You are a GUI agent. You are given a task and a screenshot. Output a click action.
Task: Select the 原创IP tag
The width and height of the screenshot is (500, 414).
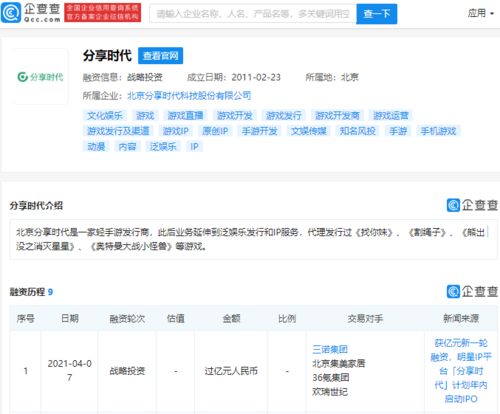click(215, 131)
